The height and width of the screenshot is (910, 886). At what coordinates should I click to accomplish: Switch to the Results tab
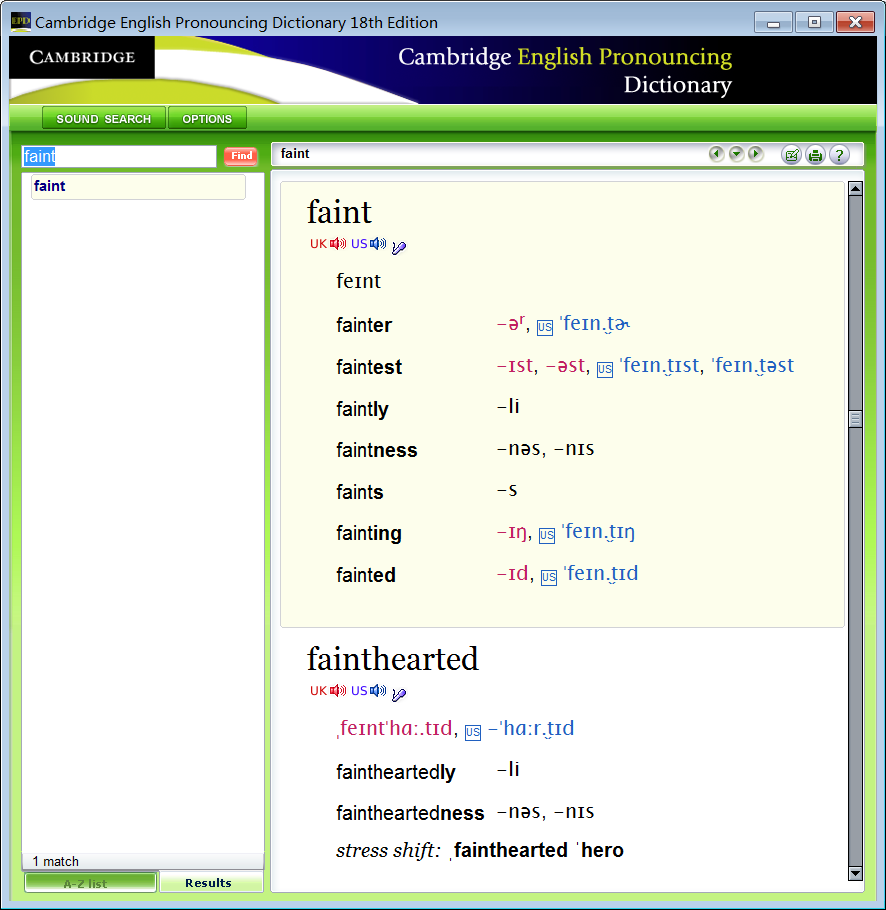point(211,883)
